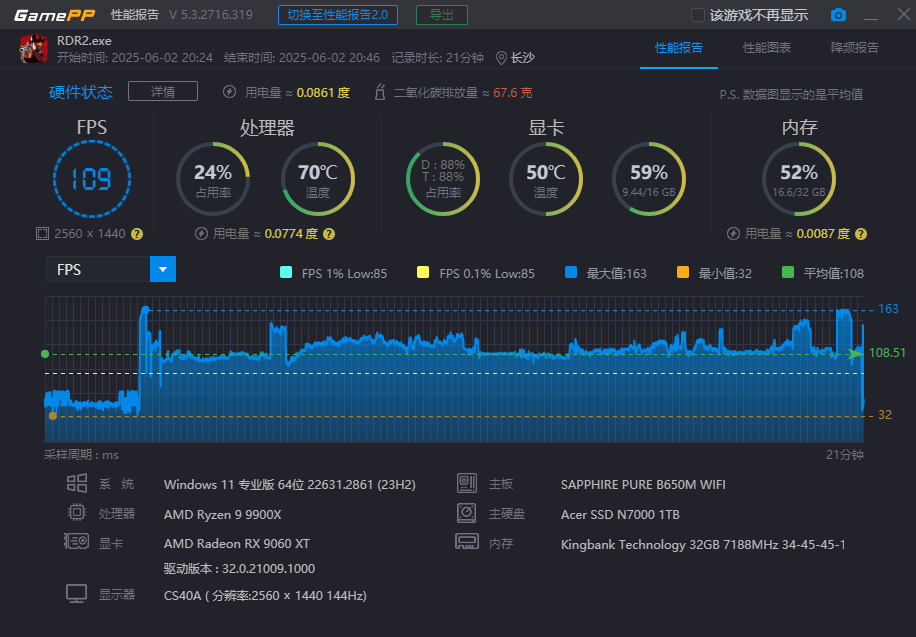
Task: Click the motherboard icon beside 主板
Action: pos(467,483)
